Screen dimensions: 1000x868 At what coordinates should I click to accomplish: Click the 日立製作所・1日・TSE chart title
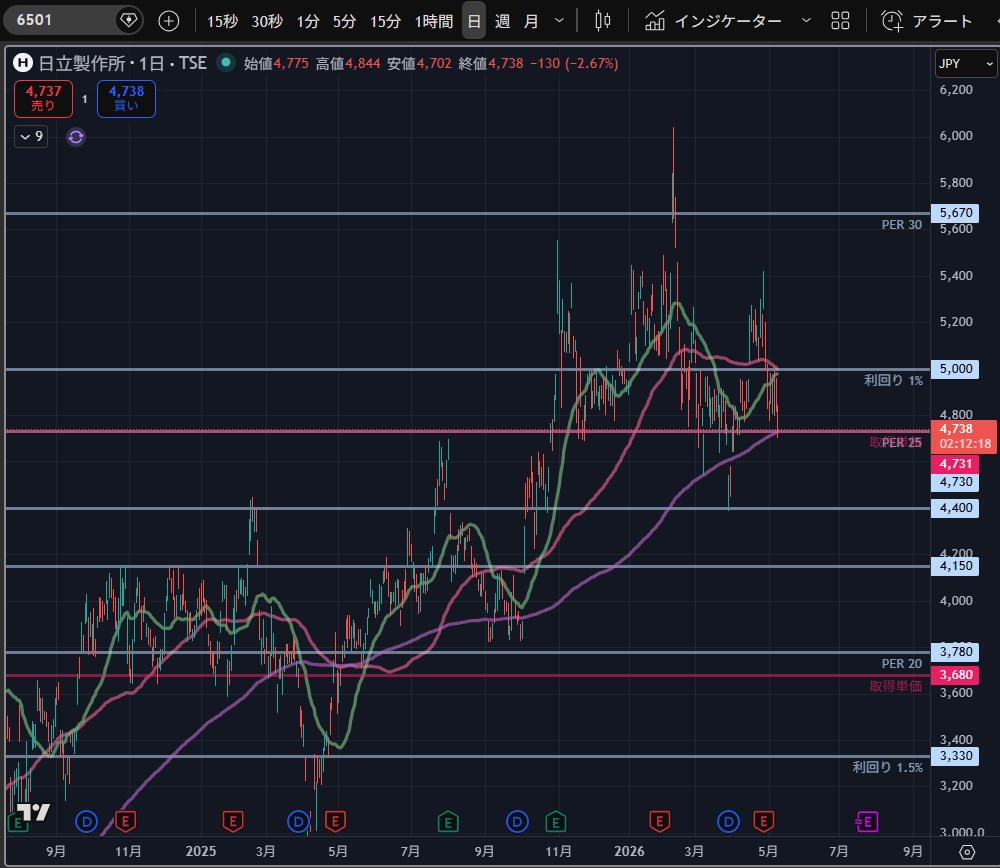[x=122, y=63]
